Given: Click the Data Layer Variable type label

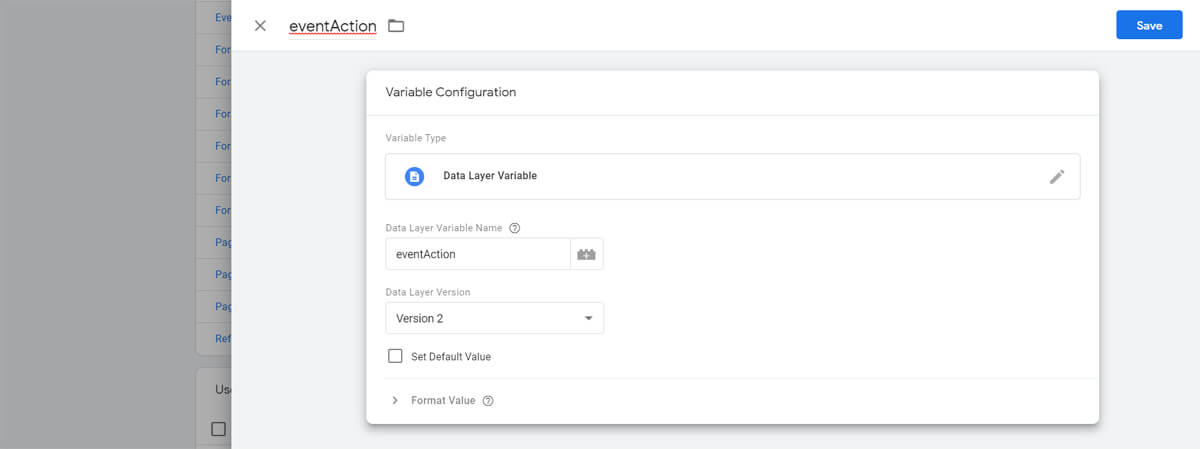Looking at the screenshot, I should [490, 176].
